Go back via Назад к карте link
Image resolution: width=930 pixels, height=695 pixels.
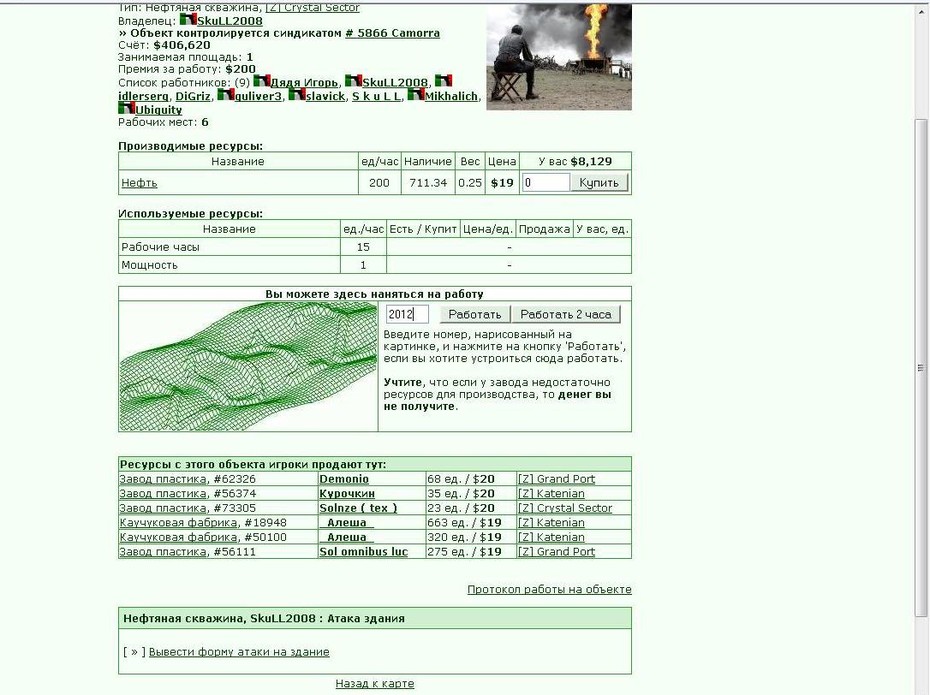point(375,684)
